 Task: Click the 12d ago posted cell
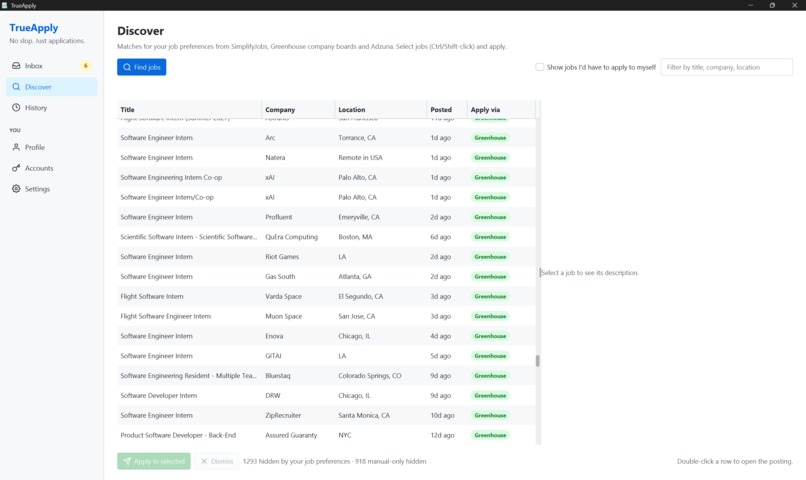click(x=442, y=435)
